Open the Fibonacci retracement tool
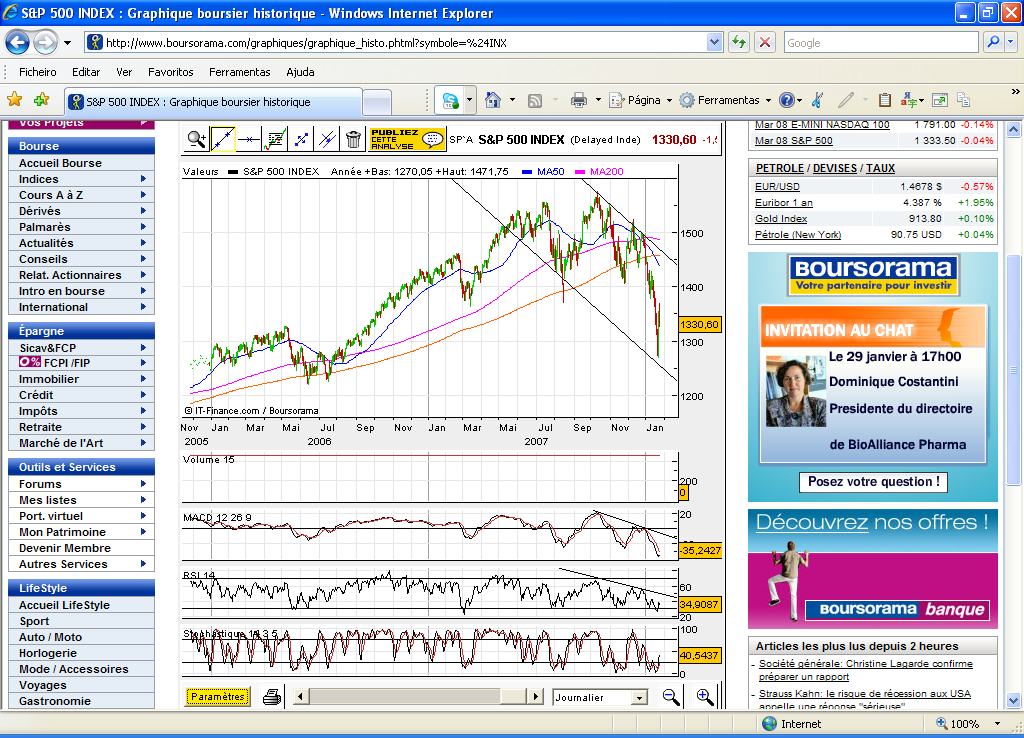 coord(275,138)
